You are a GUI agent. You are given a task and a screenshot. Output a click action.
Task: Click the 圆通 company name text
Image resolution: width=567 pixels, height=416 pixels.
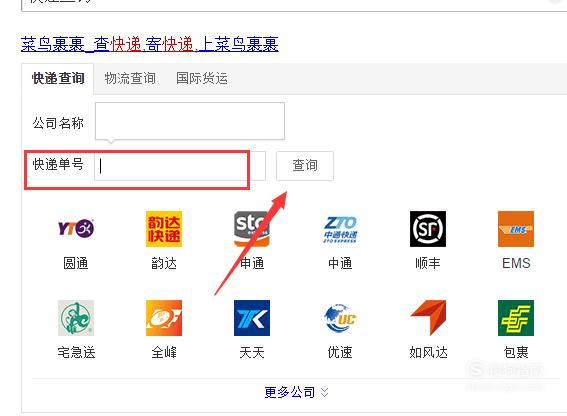pos(76,263)
